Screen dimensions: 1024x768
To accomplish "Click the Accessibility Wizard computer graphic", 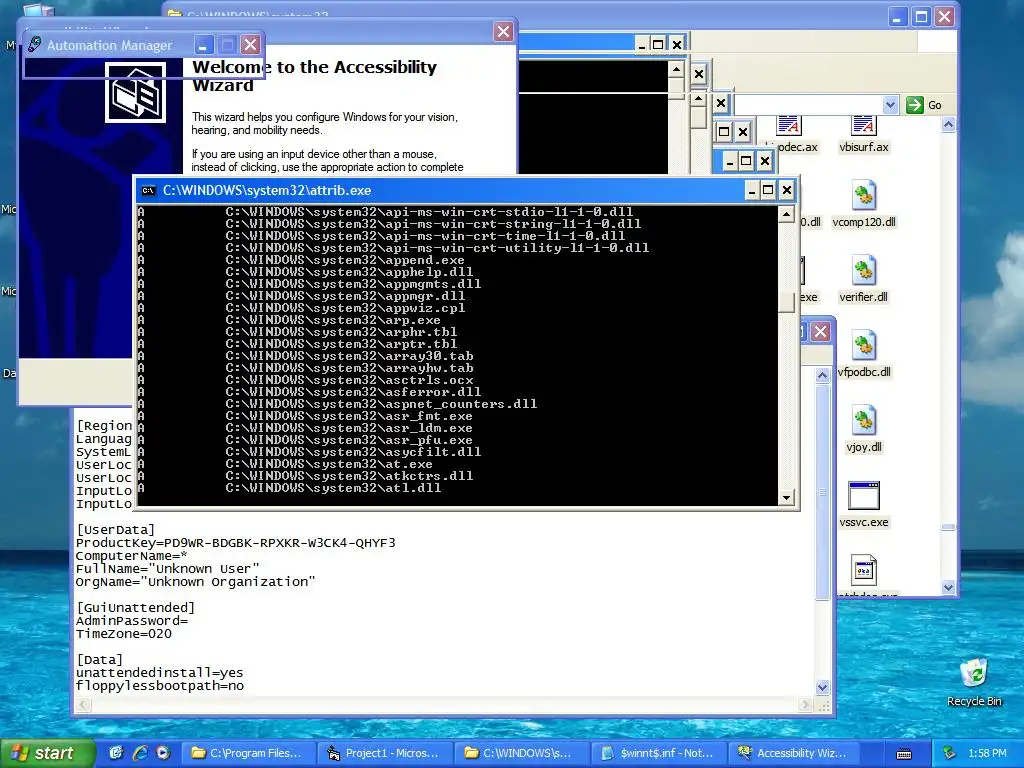I will 135,92.
